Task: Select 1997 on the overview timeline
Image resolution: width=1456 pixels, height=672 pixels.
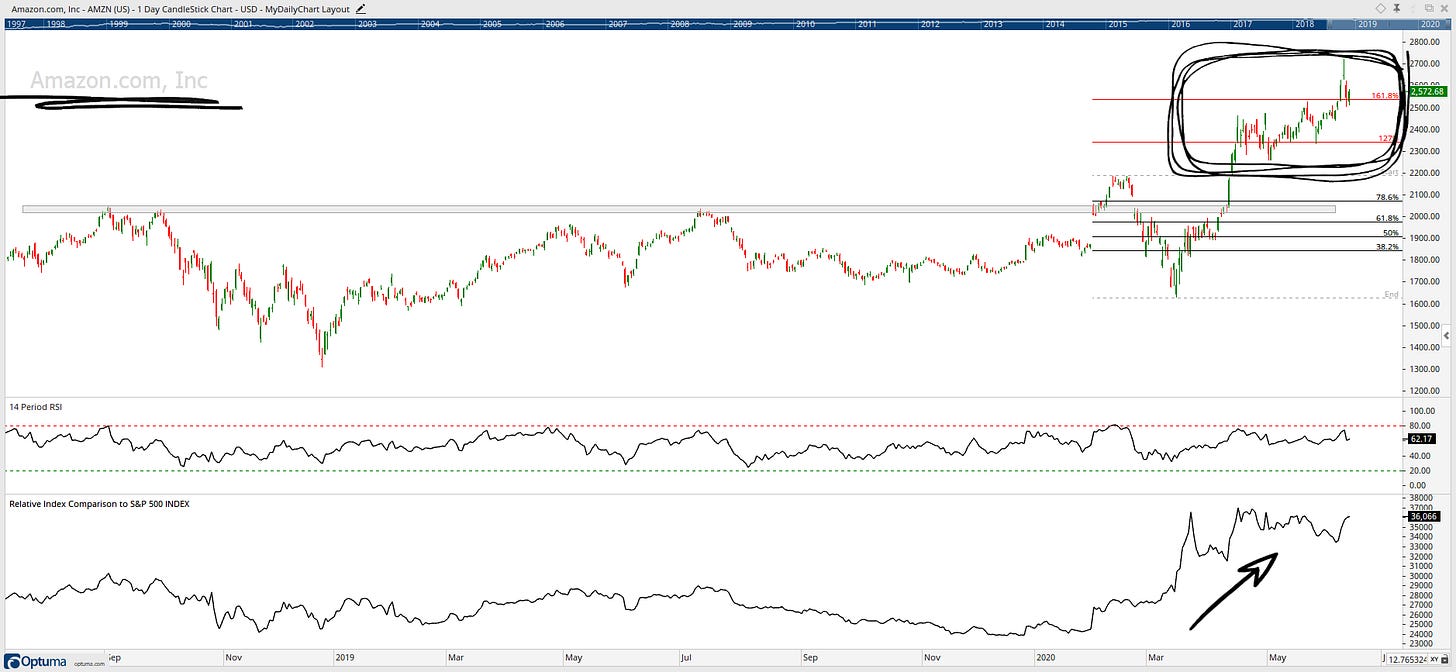Action: pyautogui.click(x=16, y=22)
